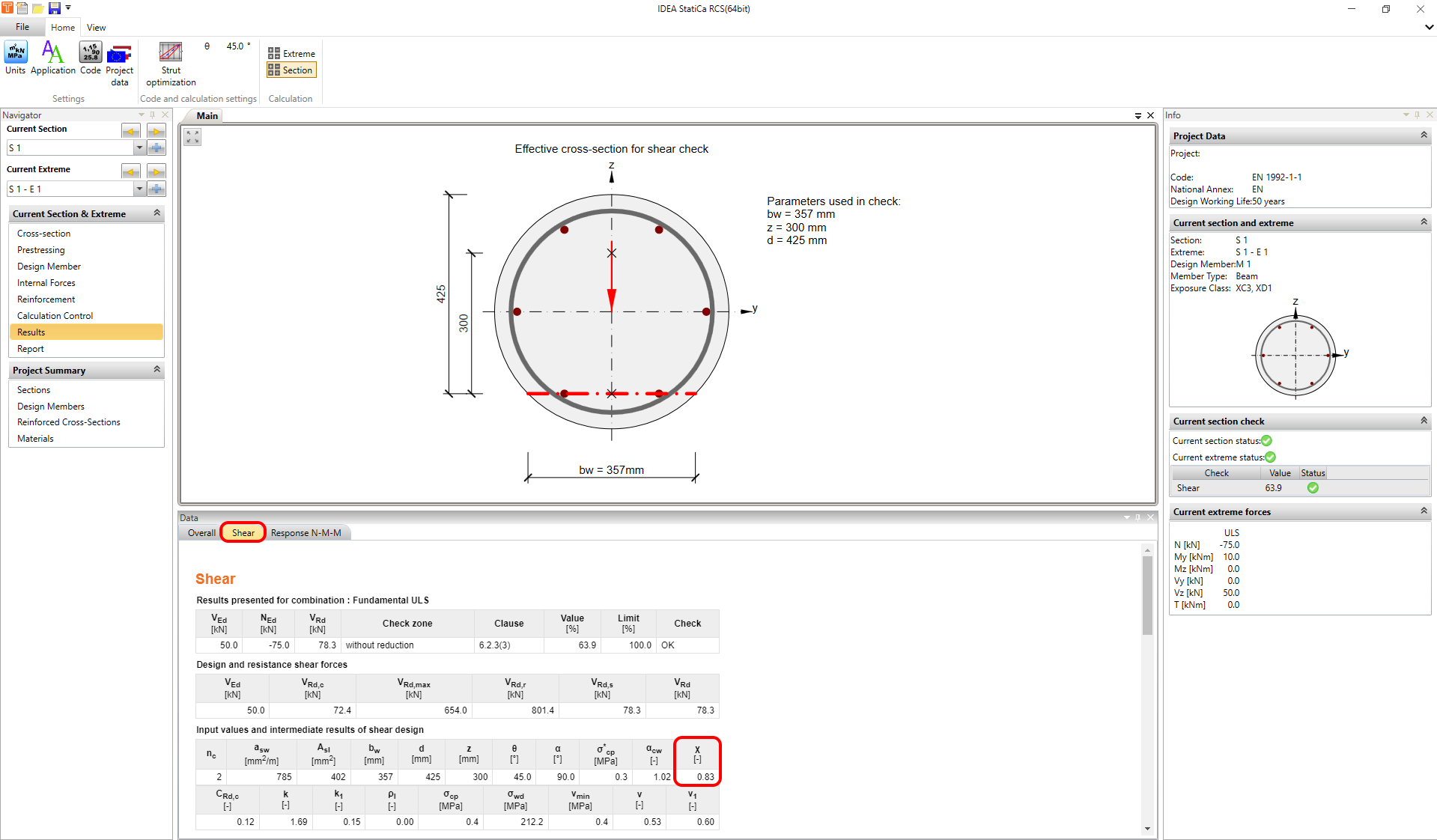Open the Current Section dropdown
This screenshot has height=840, width=1437.
[x=139, y=147]
